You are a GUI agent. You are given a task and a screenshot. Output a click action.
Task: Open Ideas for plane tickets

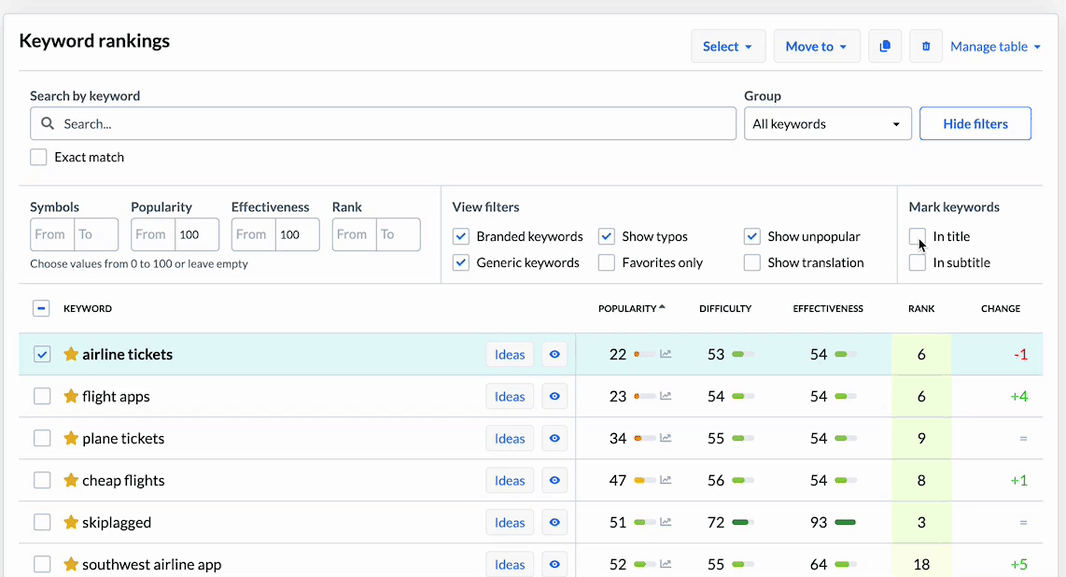point(510,438)
